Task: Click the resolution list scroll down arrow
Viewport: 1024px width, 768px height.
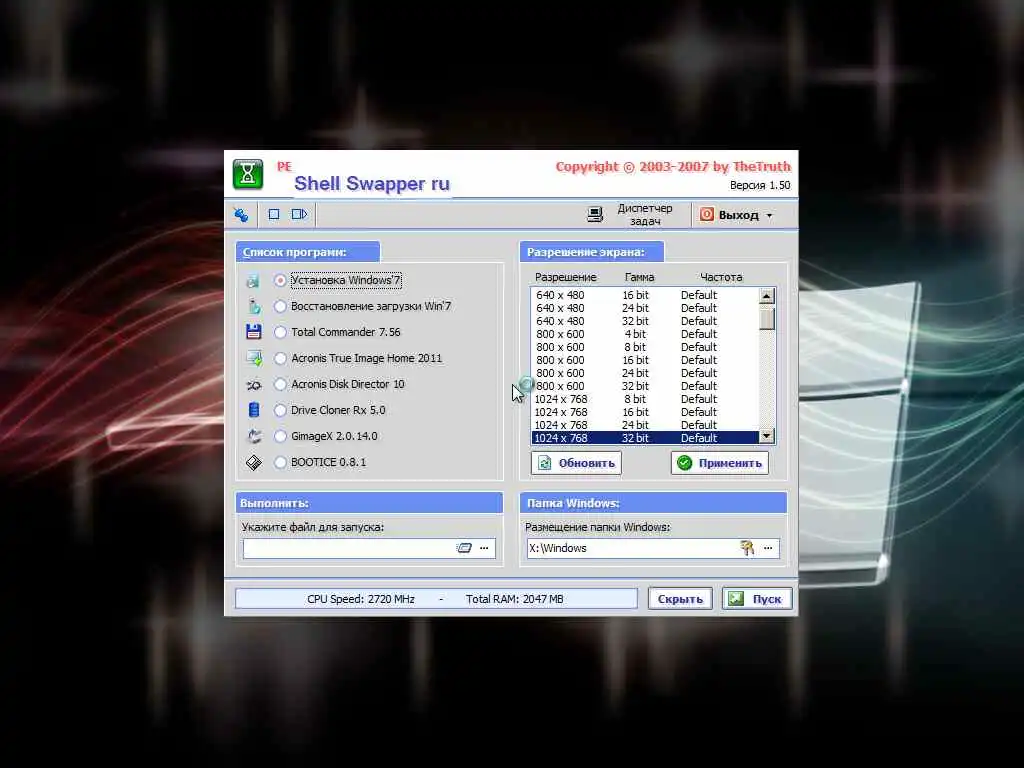Action: tap(767, 436)
